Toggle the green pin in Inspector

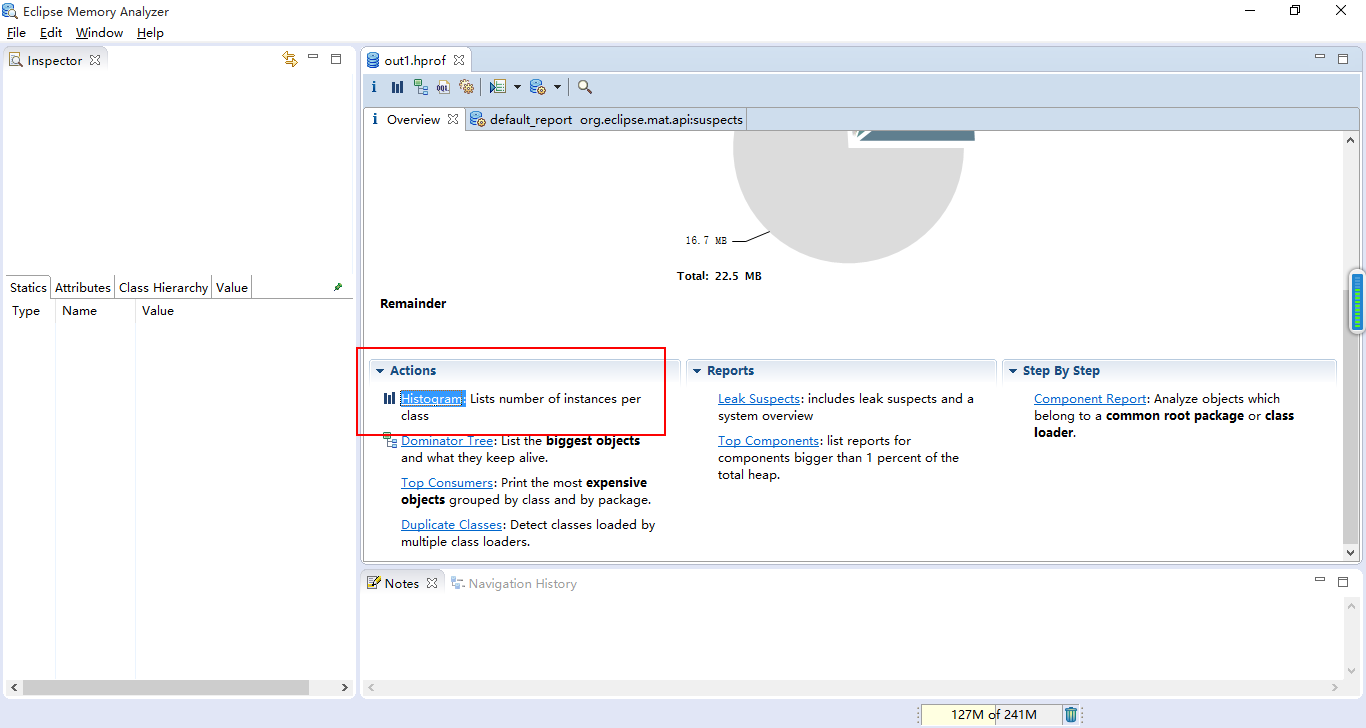[338, 287]
